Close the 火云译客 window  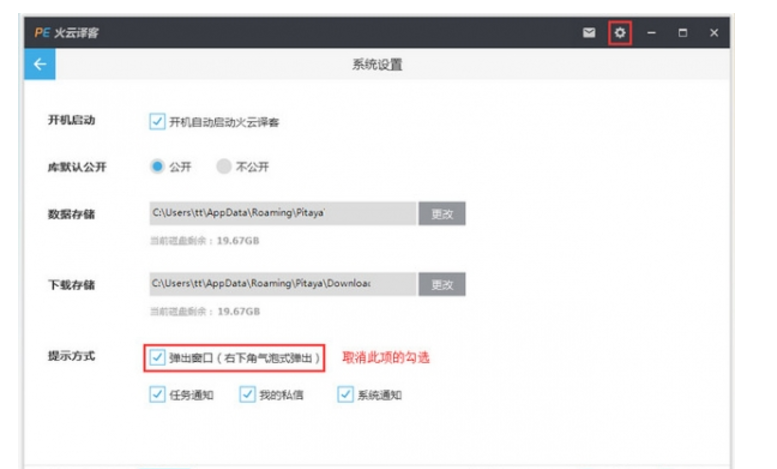coord(714,33)
